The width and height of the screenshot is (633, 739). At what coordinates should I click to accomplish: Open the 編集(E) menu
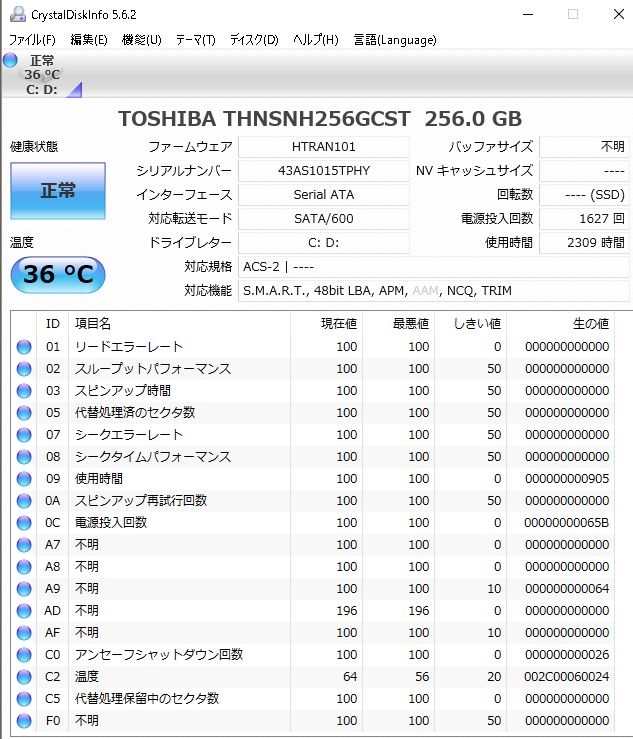click(89, 40)
